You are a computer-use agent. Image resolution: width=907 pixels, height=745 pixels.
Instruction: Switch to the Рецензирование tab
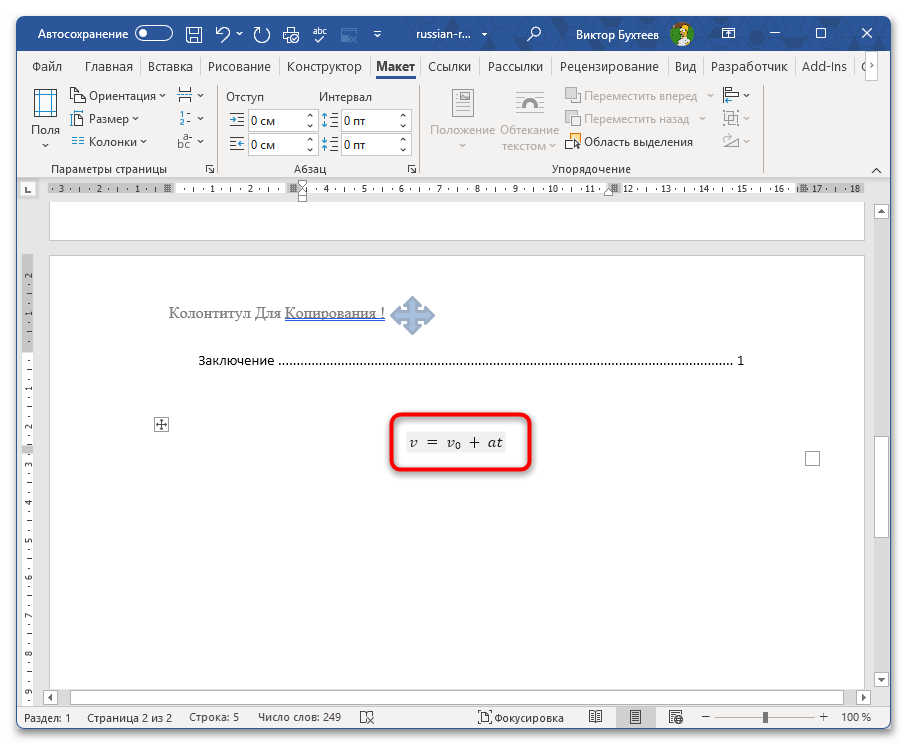[x=609, y=67]
